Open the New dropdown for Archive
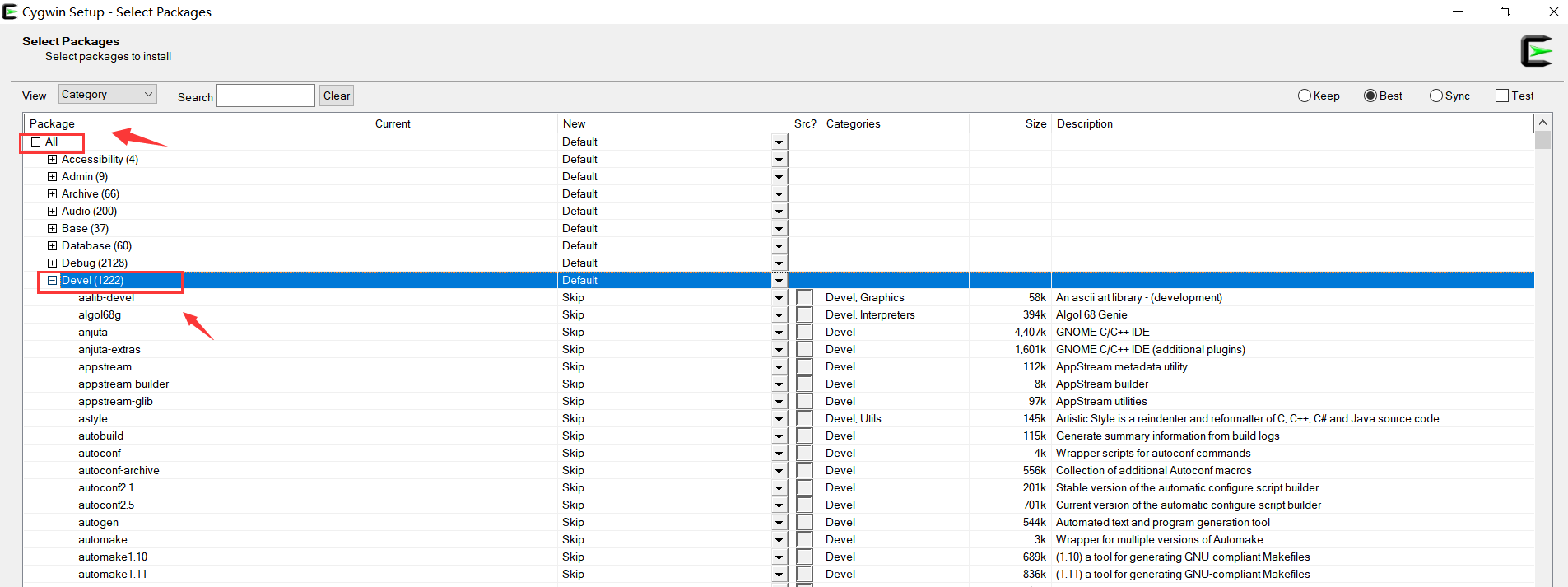 [779, 194]
